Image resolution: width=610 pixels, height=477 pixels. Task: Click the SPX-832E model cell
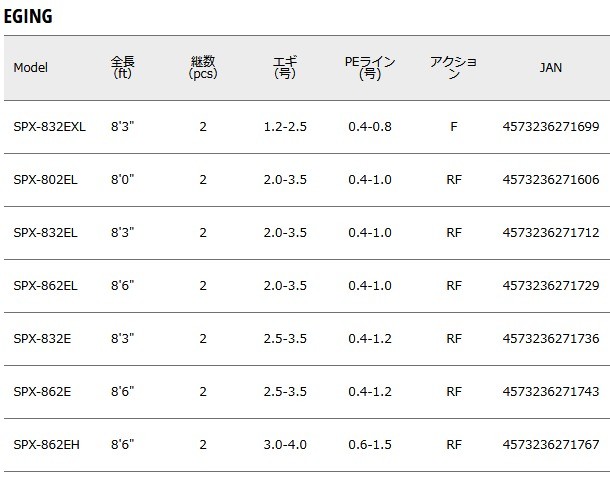tap(42, 338)
